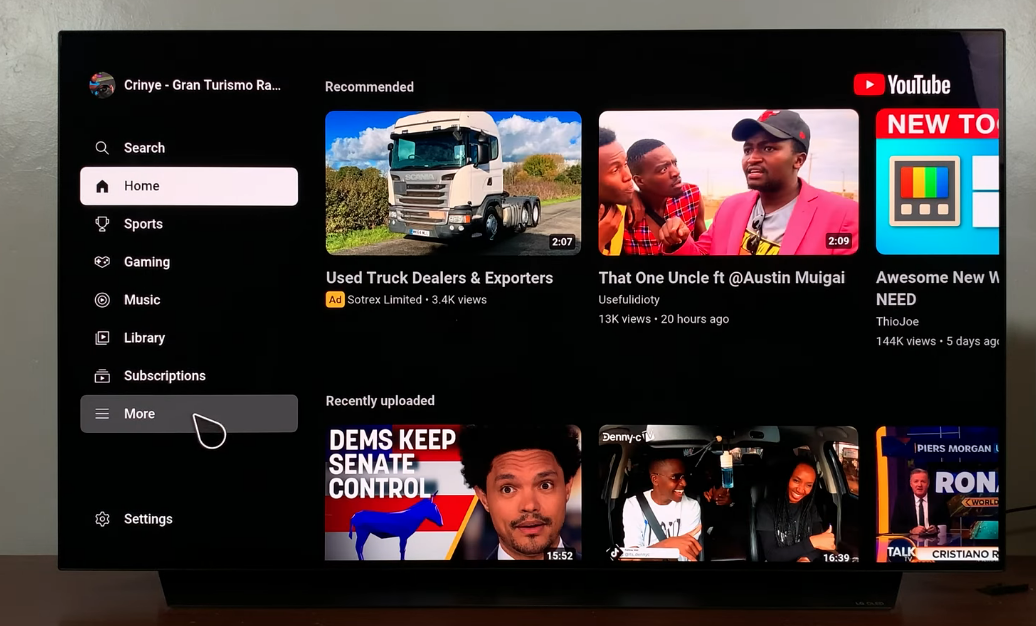Click the 144K views text

(x=906, y=341)
